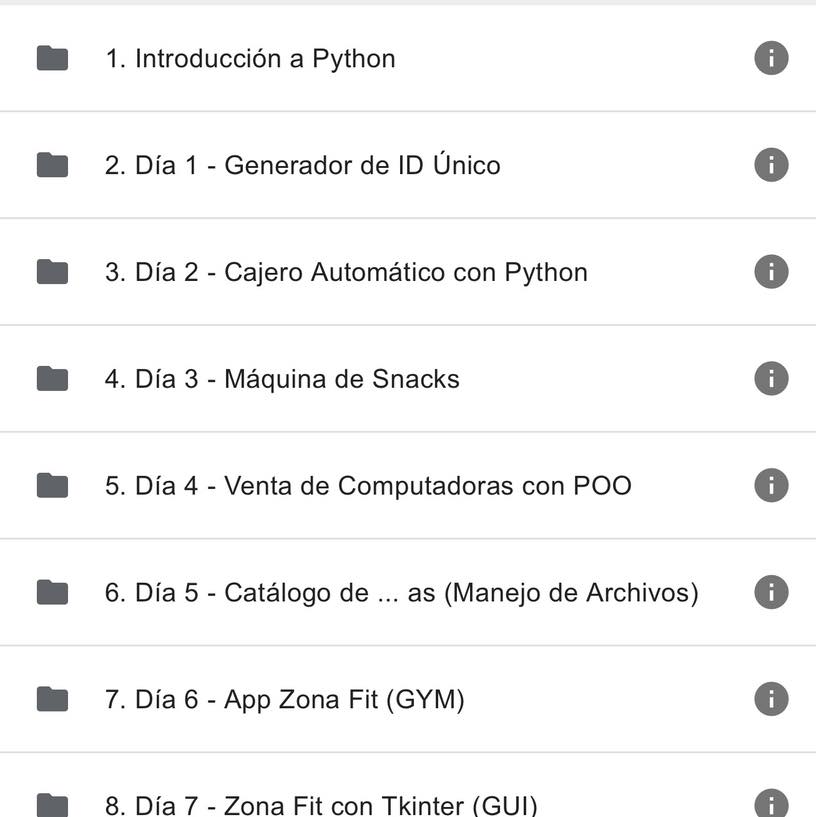This screenshot has height=817, width=816.
Task: Open '7. Día 6 - App Zona Fit (GYM)'
Action: coord(408,699)
